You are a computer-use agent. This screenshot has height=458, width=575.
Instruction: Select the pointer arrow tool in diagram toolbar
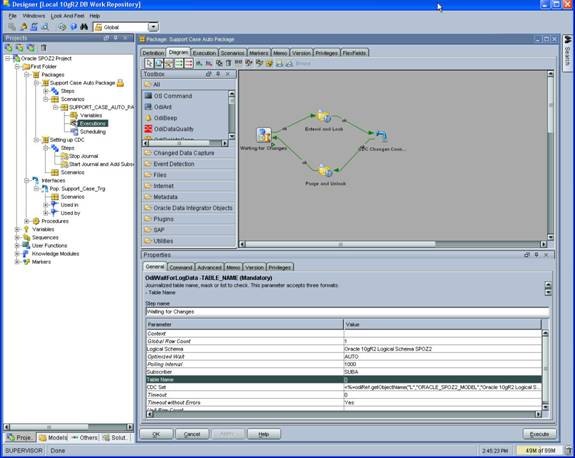coord(149,63)
